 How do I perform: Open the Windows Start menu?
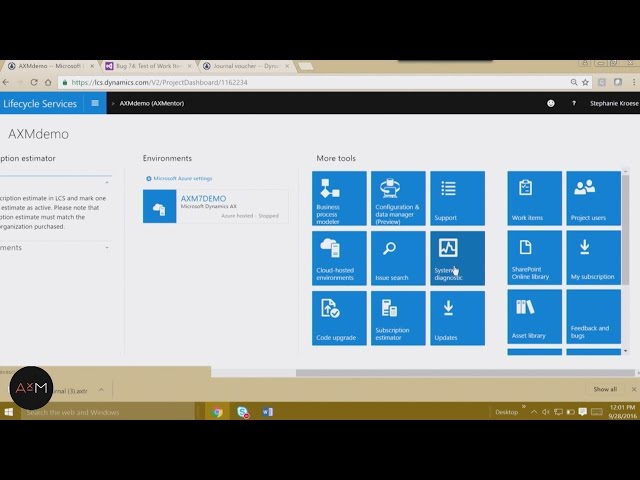(x=9, y=412)
